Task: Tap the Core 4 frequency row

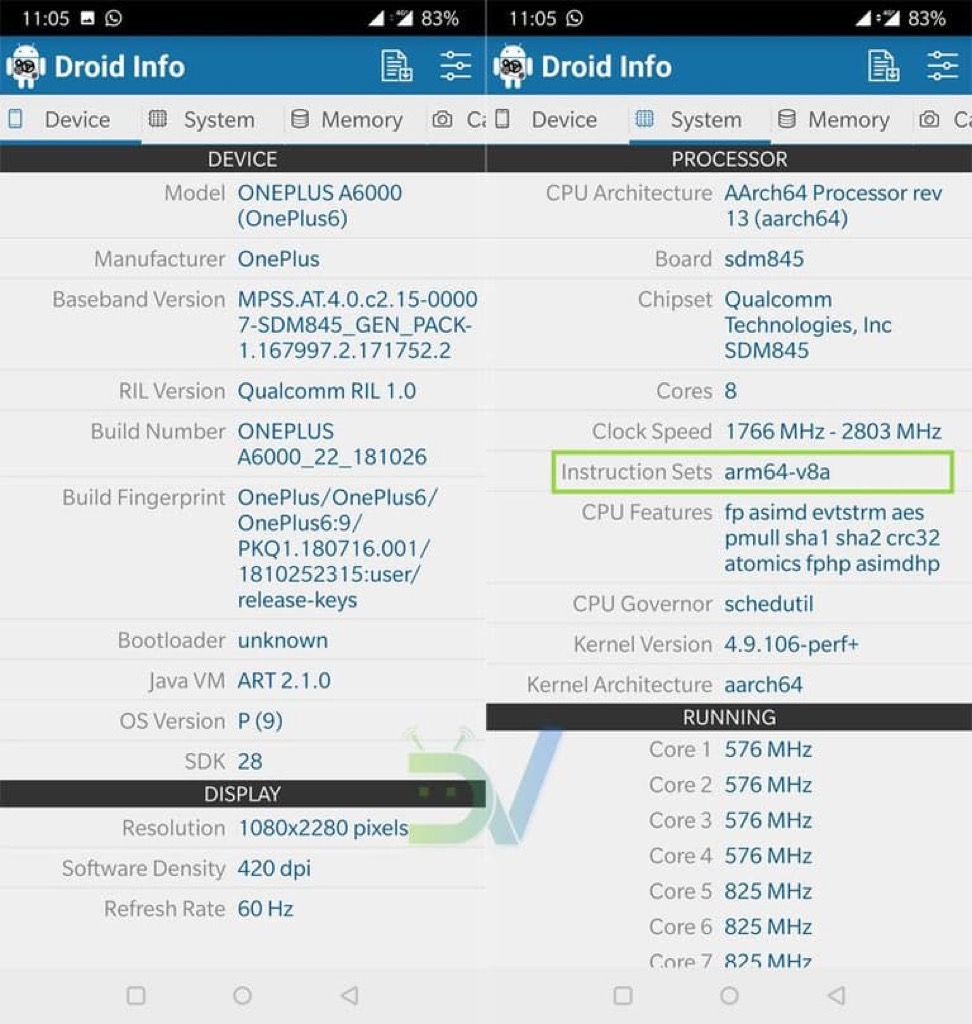Action: coord(729,856)
